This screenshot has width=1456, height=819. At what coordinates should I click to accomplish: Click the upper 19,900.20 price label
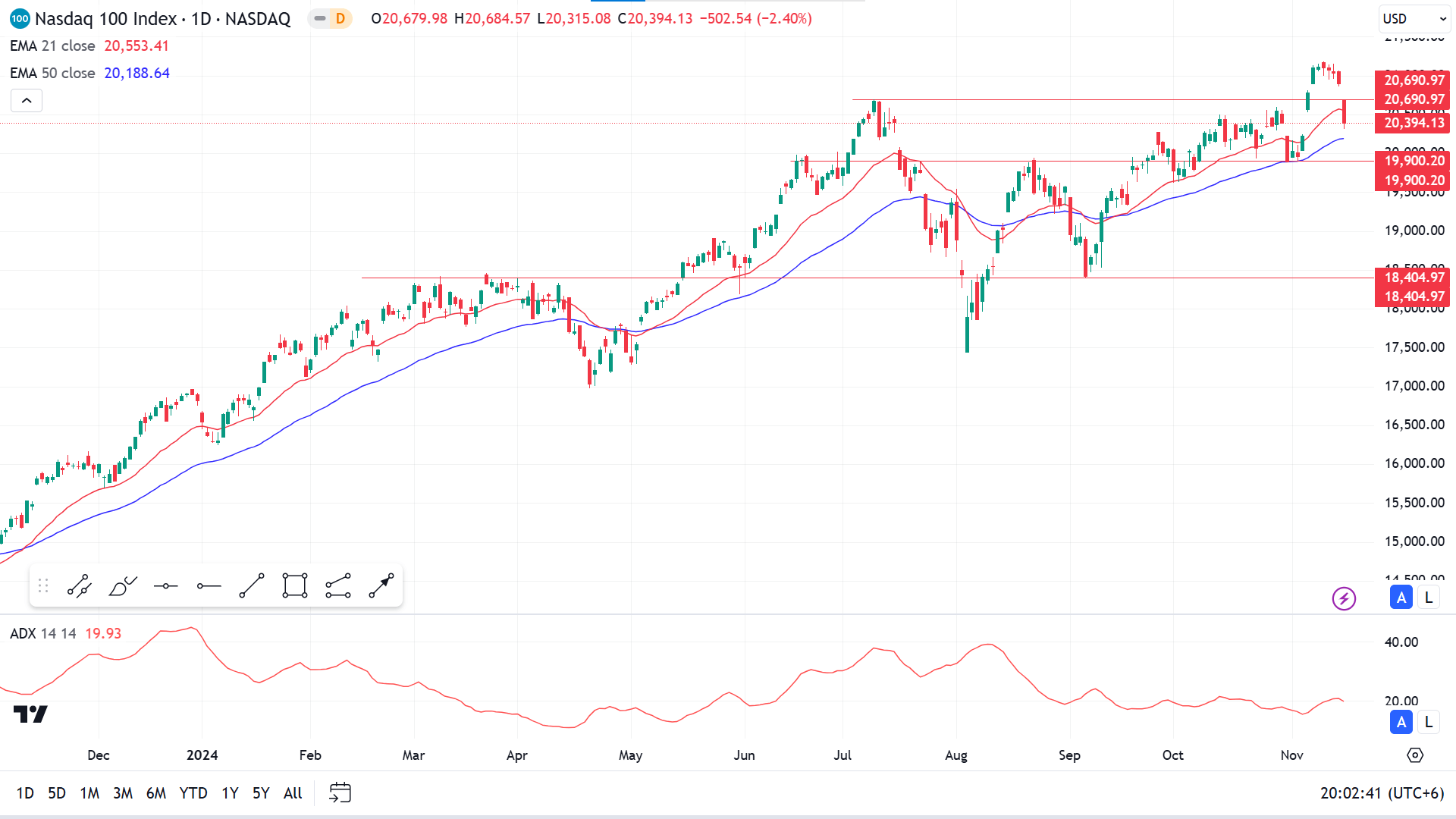[1412, 161]
